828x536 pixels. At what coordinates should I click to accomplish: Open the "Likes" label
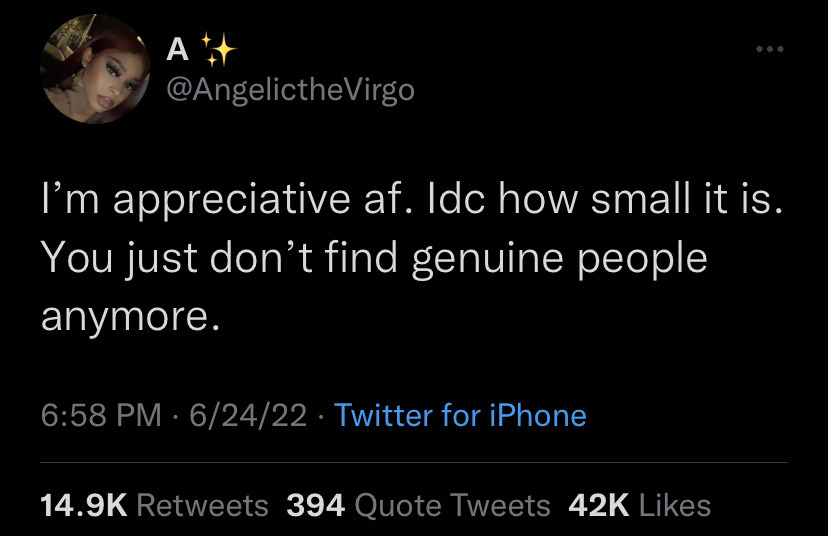click(x=675, y=505)
